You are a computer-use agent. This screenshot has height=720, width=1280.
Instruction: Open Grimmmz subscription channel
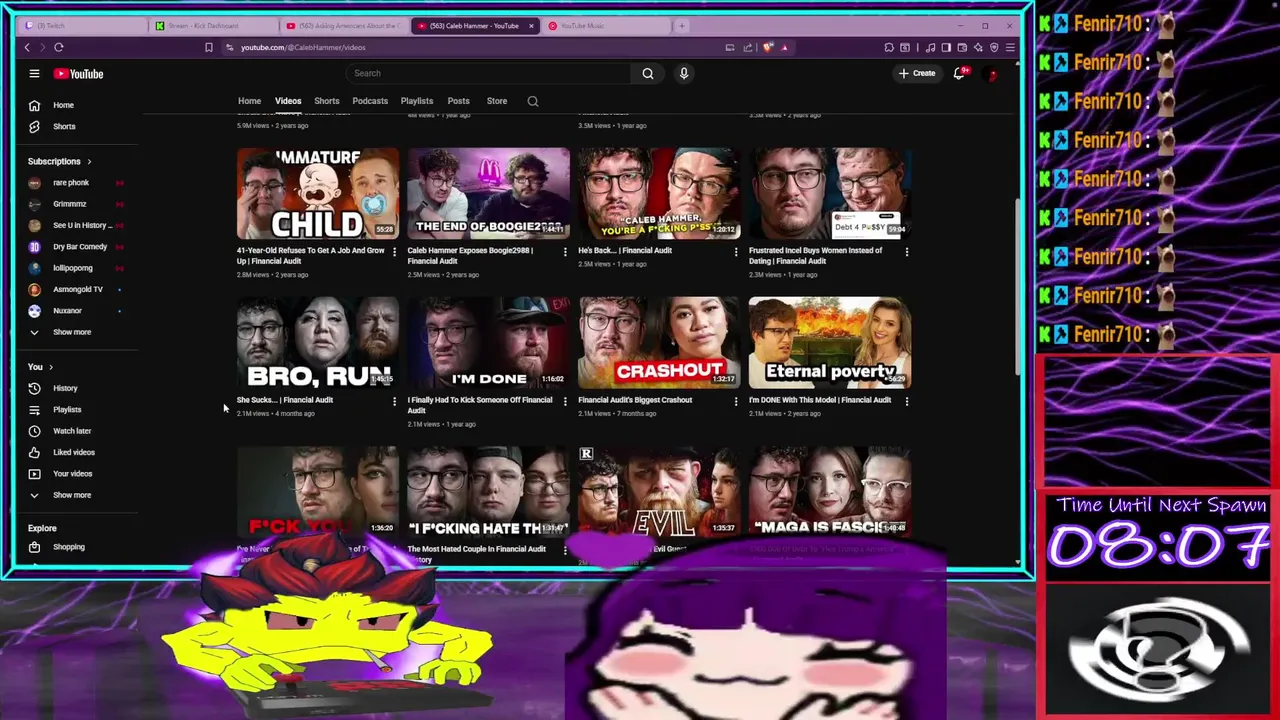pyautogui.click(x=70, y=204)
